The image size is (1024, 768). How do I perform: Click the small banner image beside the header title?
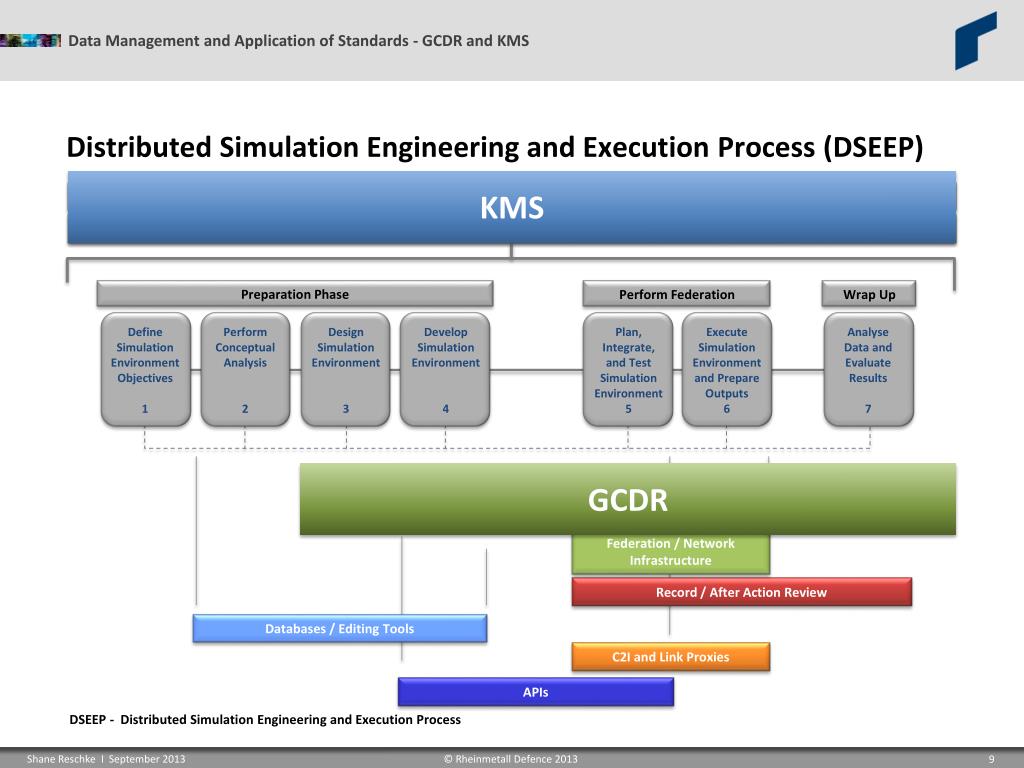click(30, 40)
